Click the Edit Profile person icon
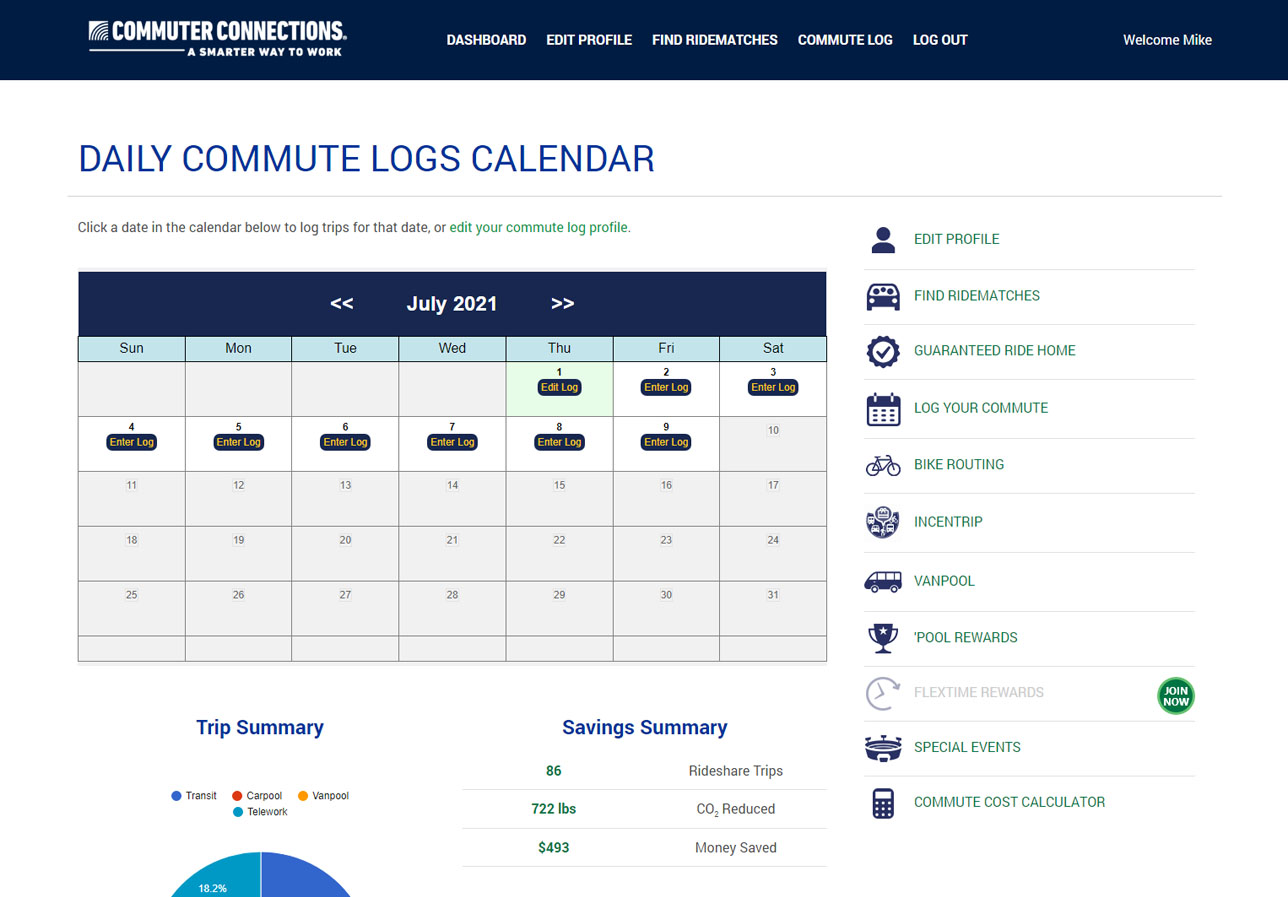 883,240
